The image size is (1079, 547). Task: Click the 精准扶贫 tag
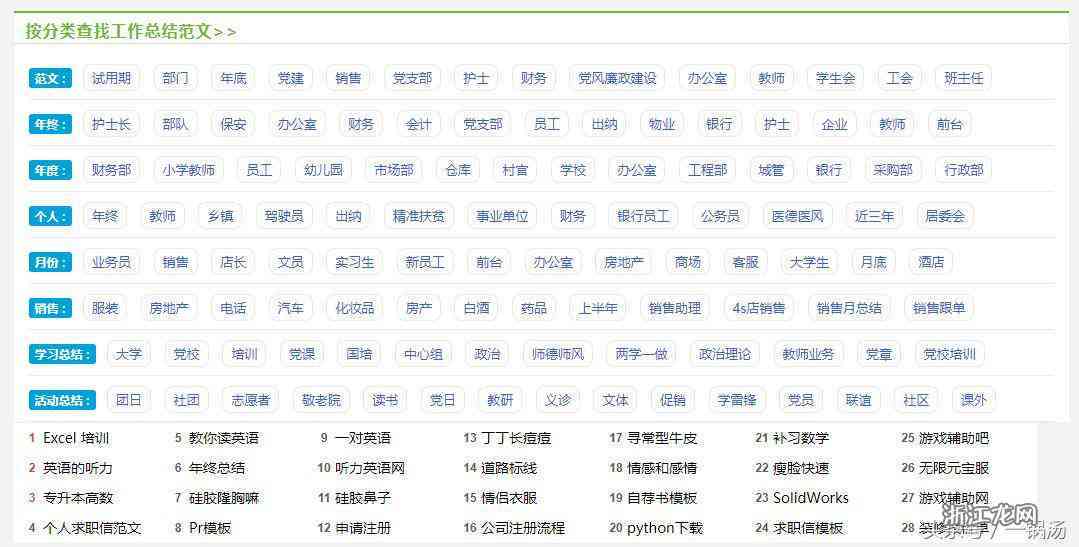pyautogui.click(x=418, y=216)
